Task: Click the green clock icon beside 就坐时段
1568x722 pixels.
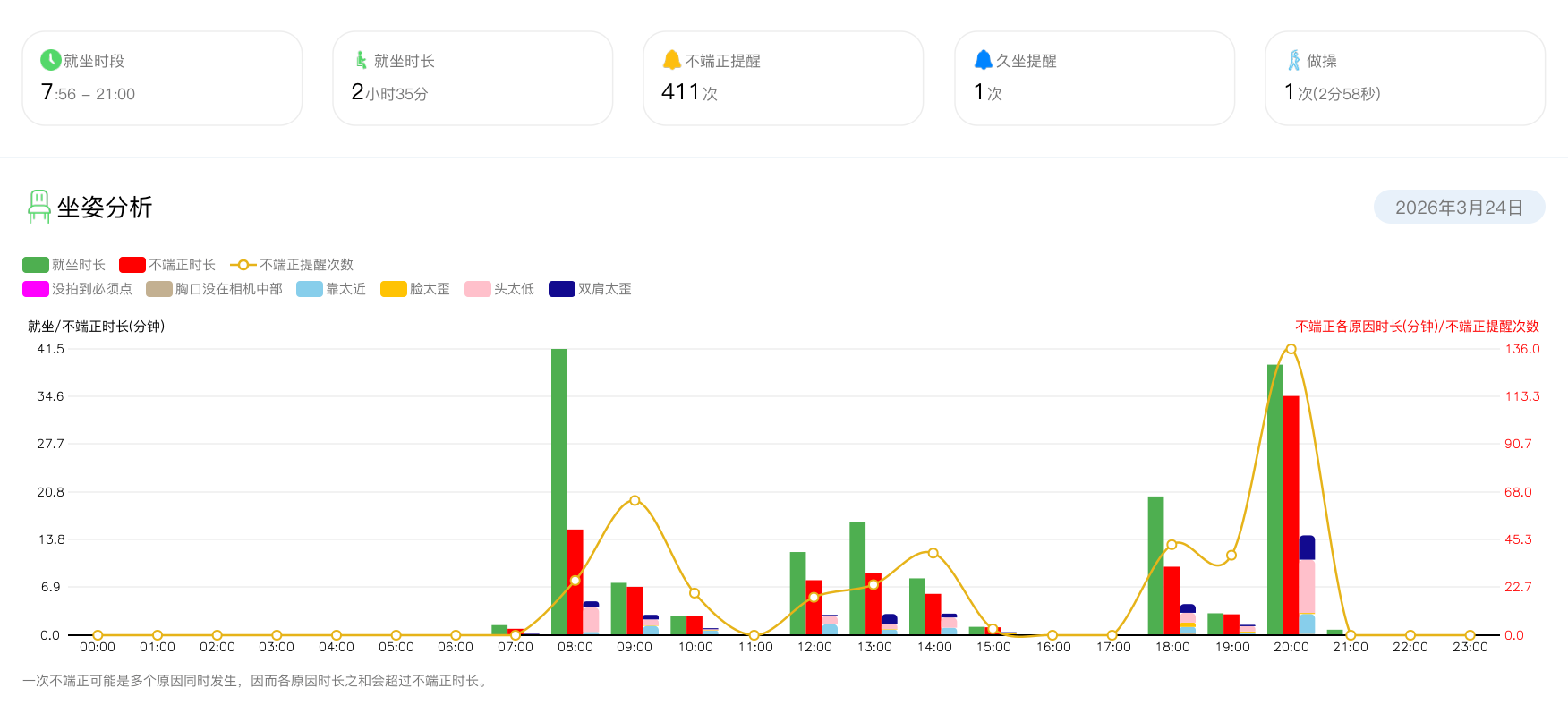Action: 51,60
